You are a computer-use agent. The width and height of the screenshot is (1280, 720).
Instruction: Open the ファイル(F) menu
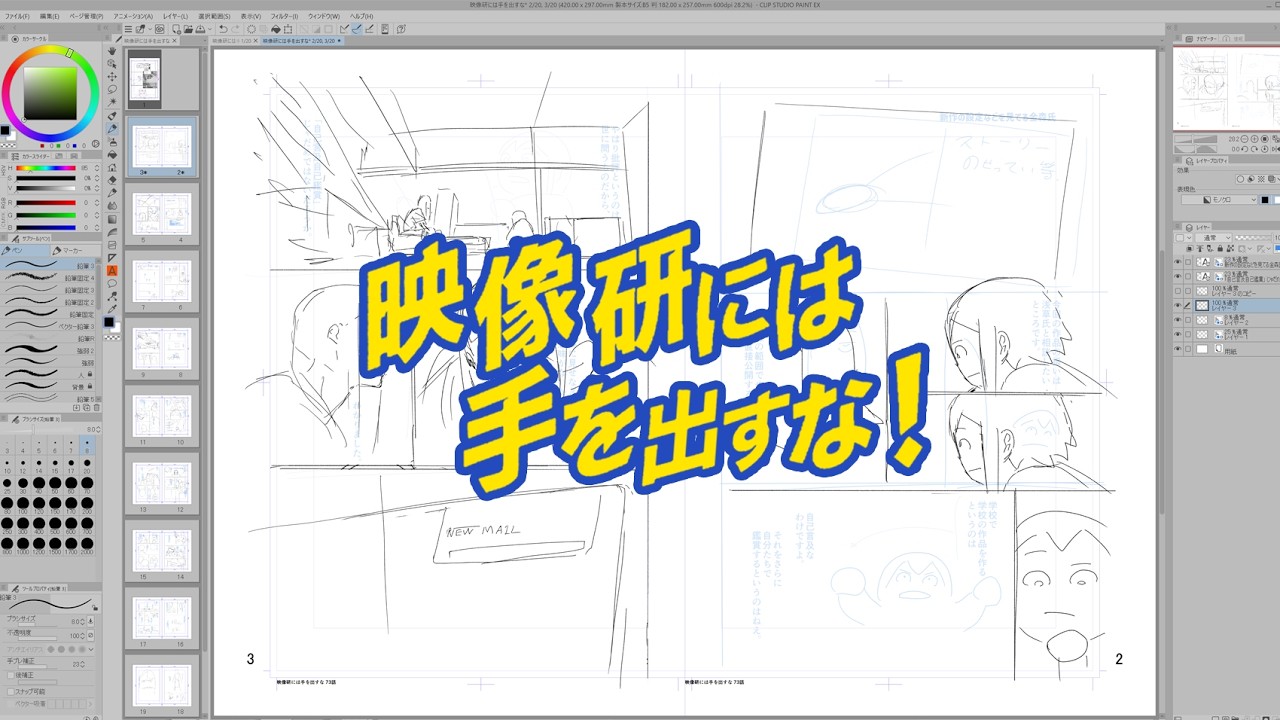[16, 16]
